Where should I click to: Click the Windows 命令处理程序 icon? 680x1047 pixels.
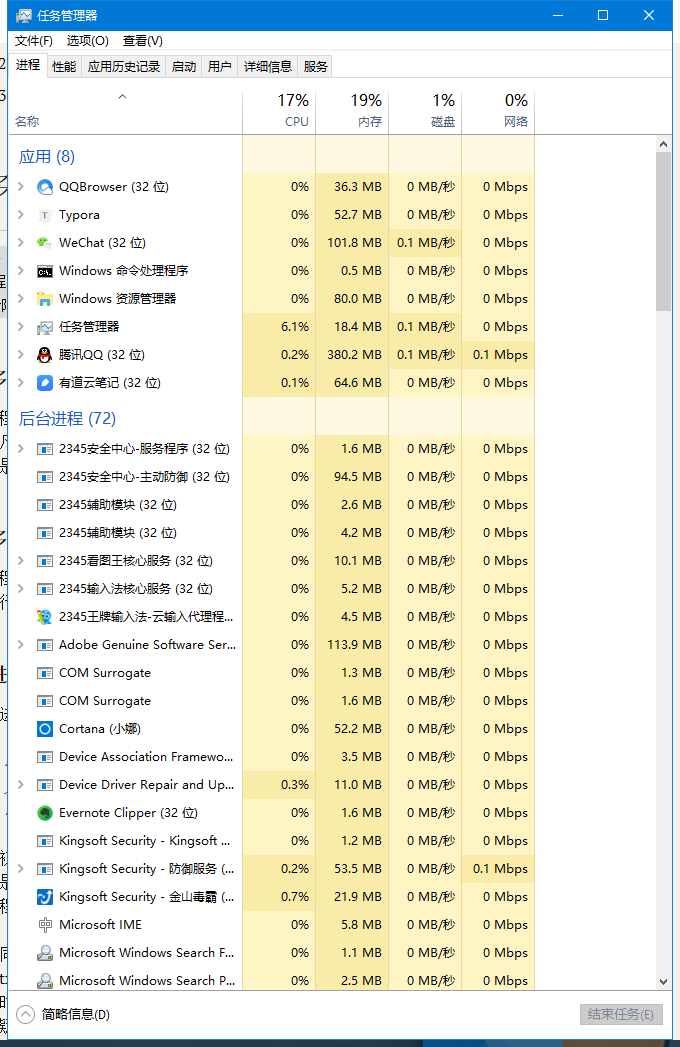pos(45,271)
